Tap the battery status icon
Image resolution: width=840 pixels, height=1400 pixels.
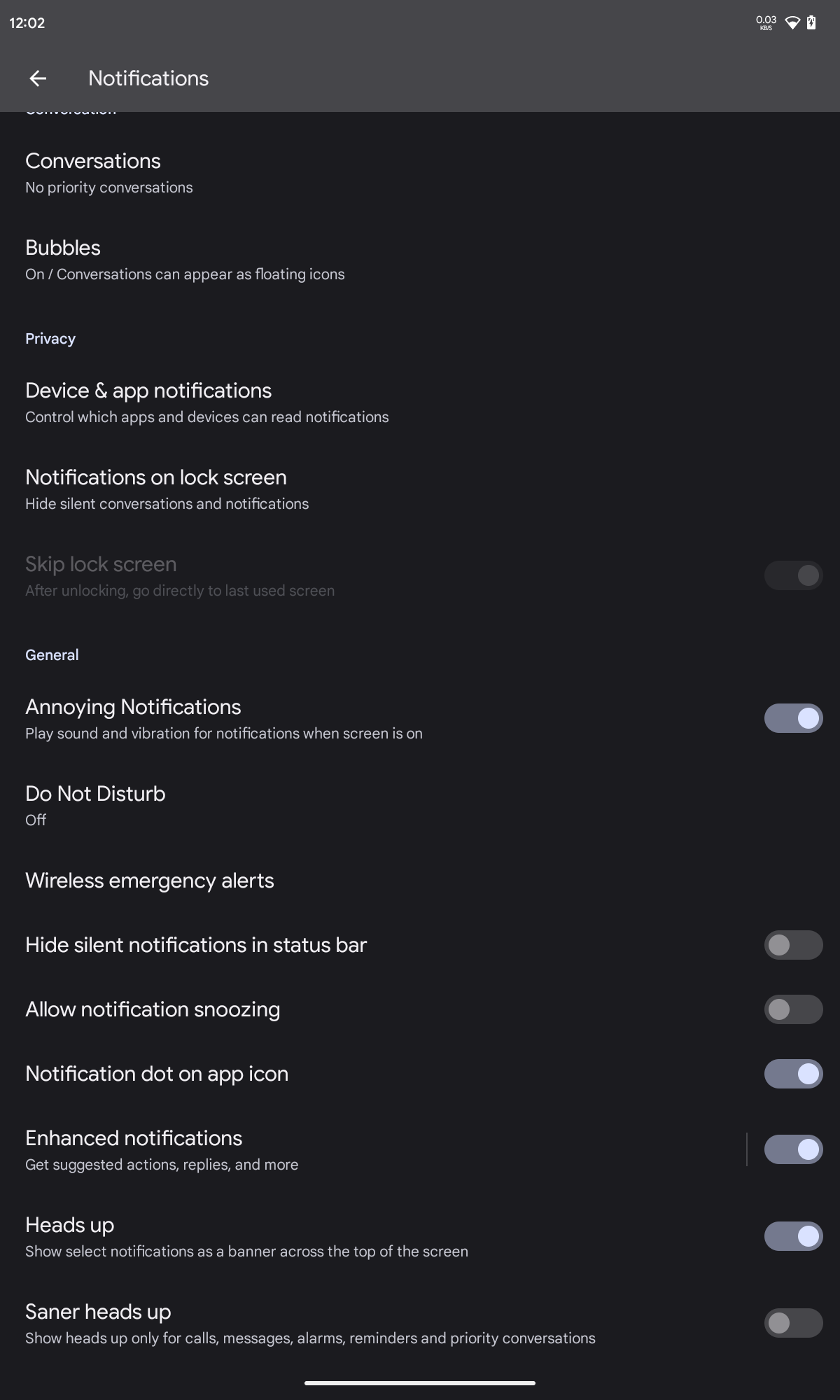click(x=811, y=22)
